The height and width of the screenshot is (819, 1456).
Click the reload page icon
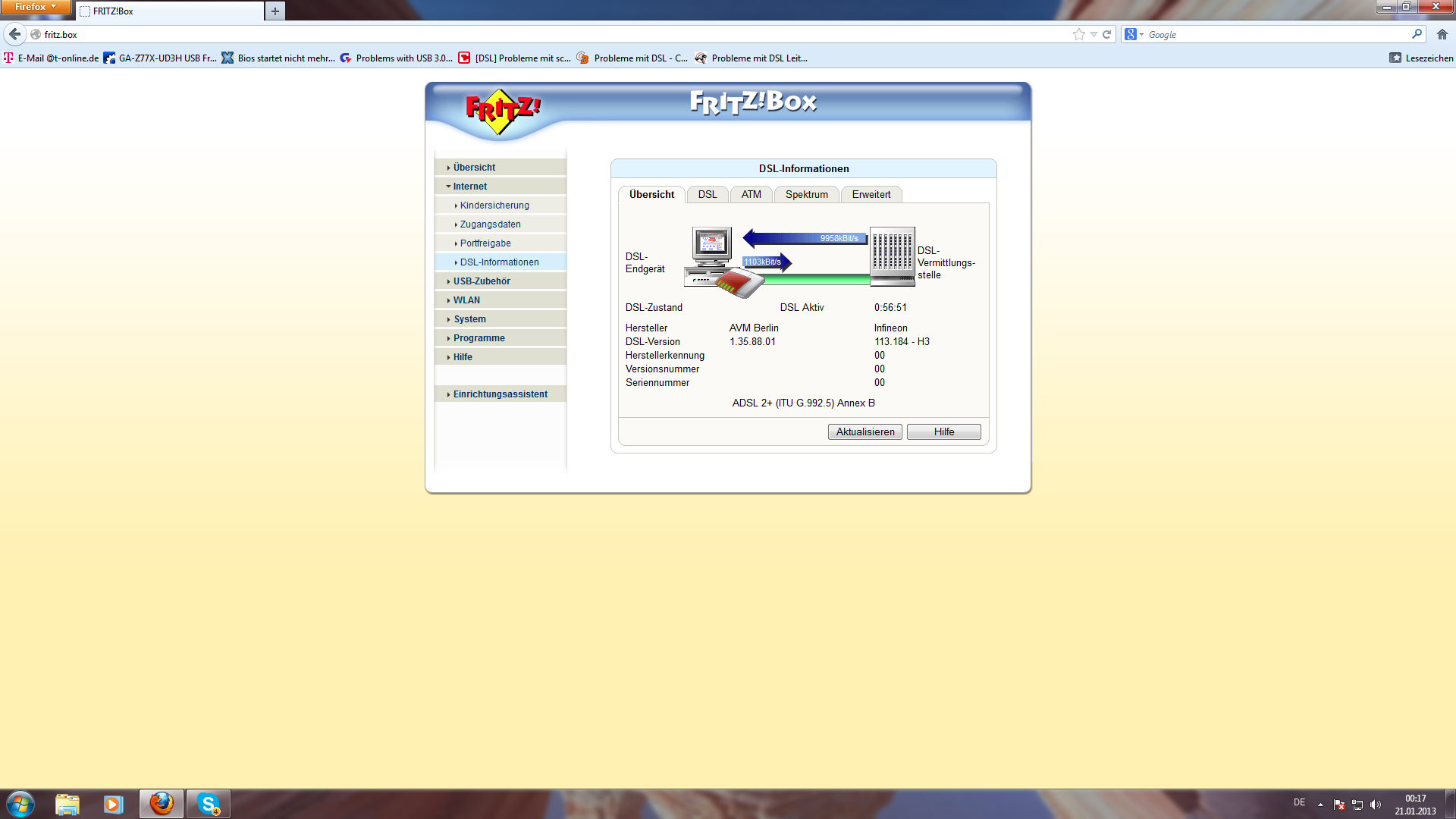1106,34
